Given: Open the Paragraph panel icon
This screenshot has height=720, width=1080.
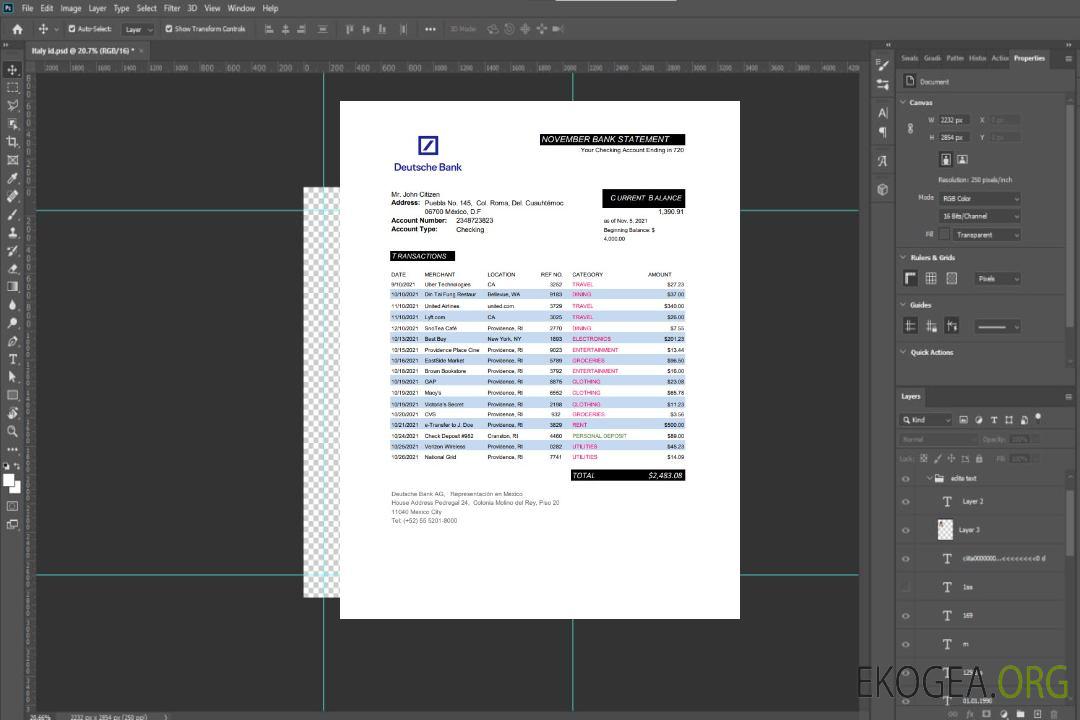Looking at the screenshot, I should coord(882,132).
